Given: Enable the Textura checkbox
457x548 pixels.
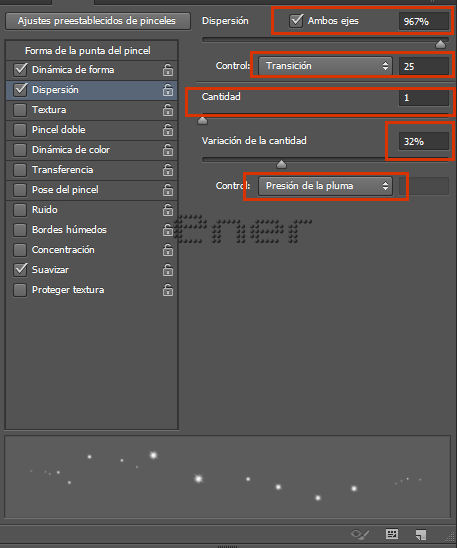Looking at the screenshot, I should point(20,110).
